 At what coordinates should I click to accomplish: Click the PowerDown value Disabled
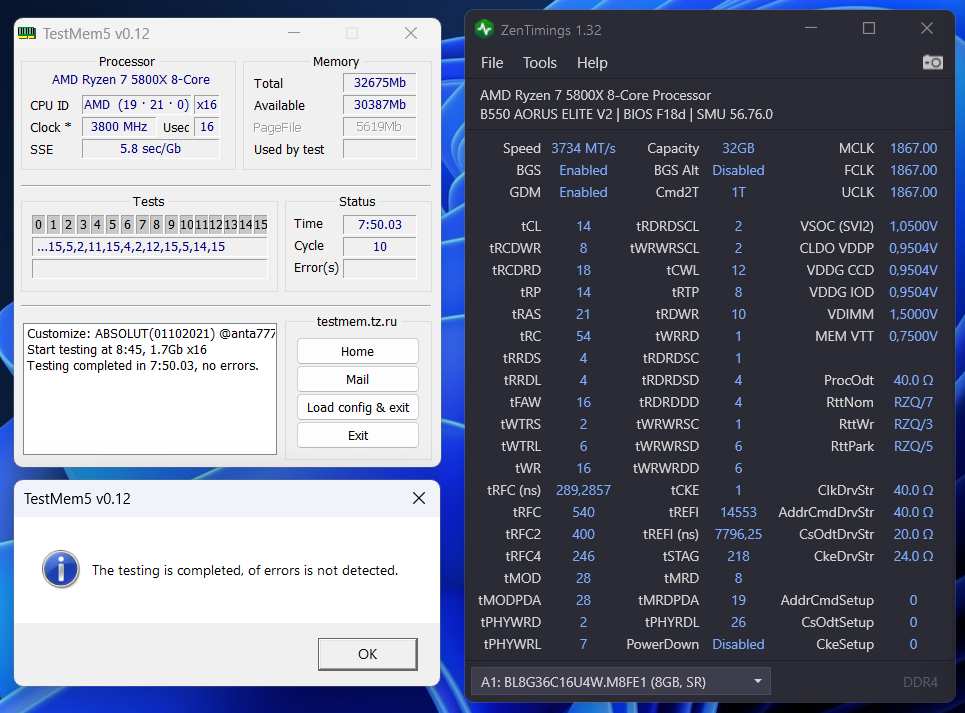738,644
